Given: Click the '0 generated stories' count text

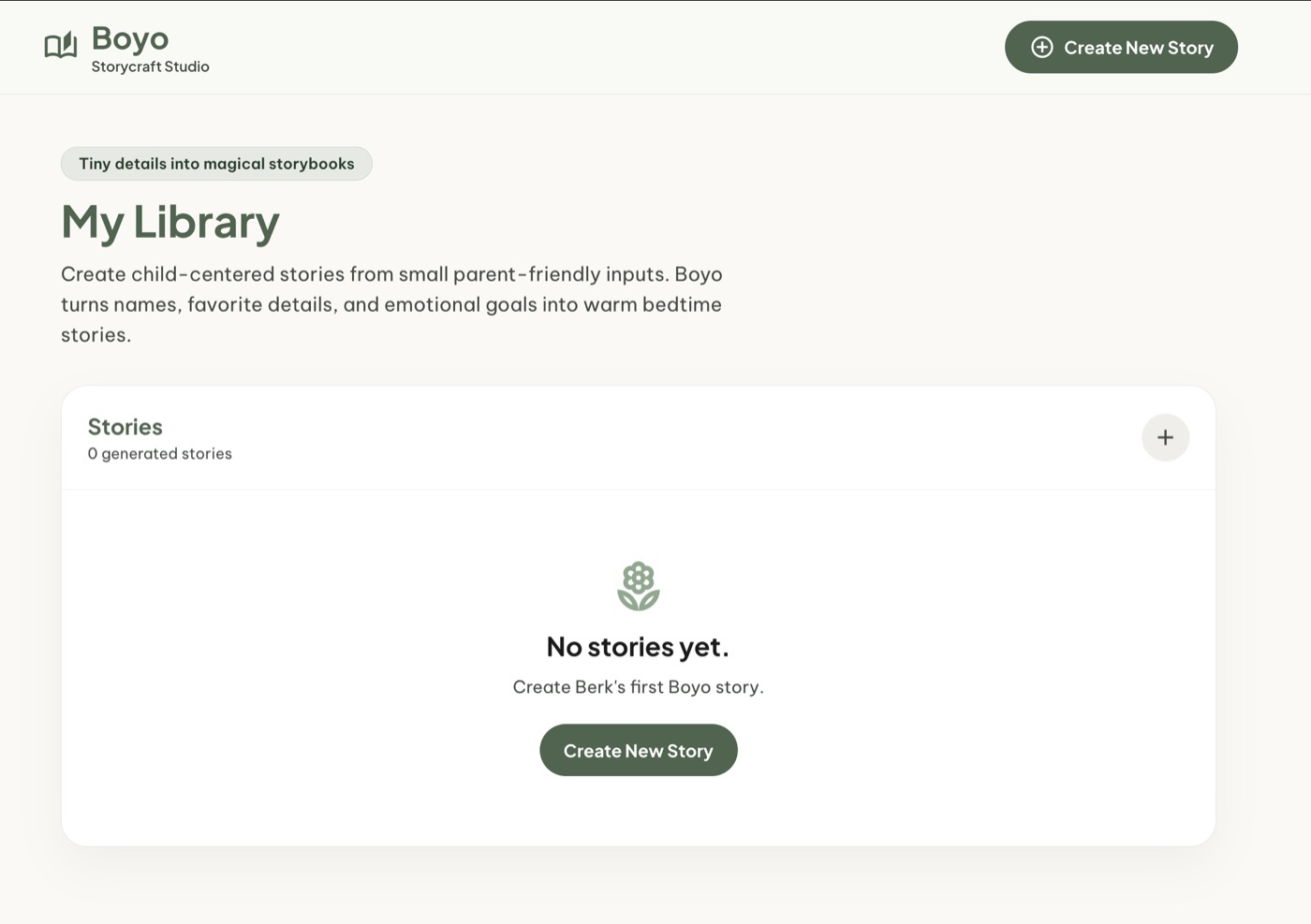Looking at the screenshot, I should click(x=160, y=453).
